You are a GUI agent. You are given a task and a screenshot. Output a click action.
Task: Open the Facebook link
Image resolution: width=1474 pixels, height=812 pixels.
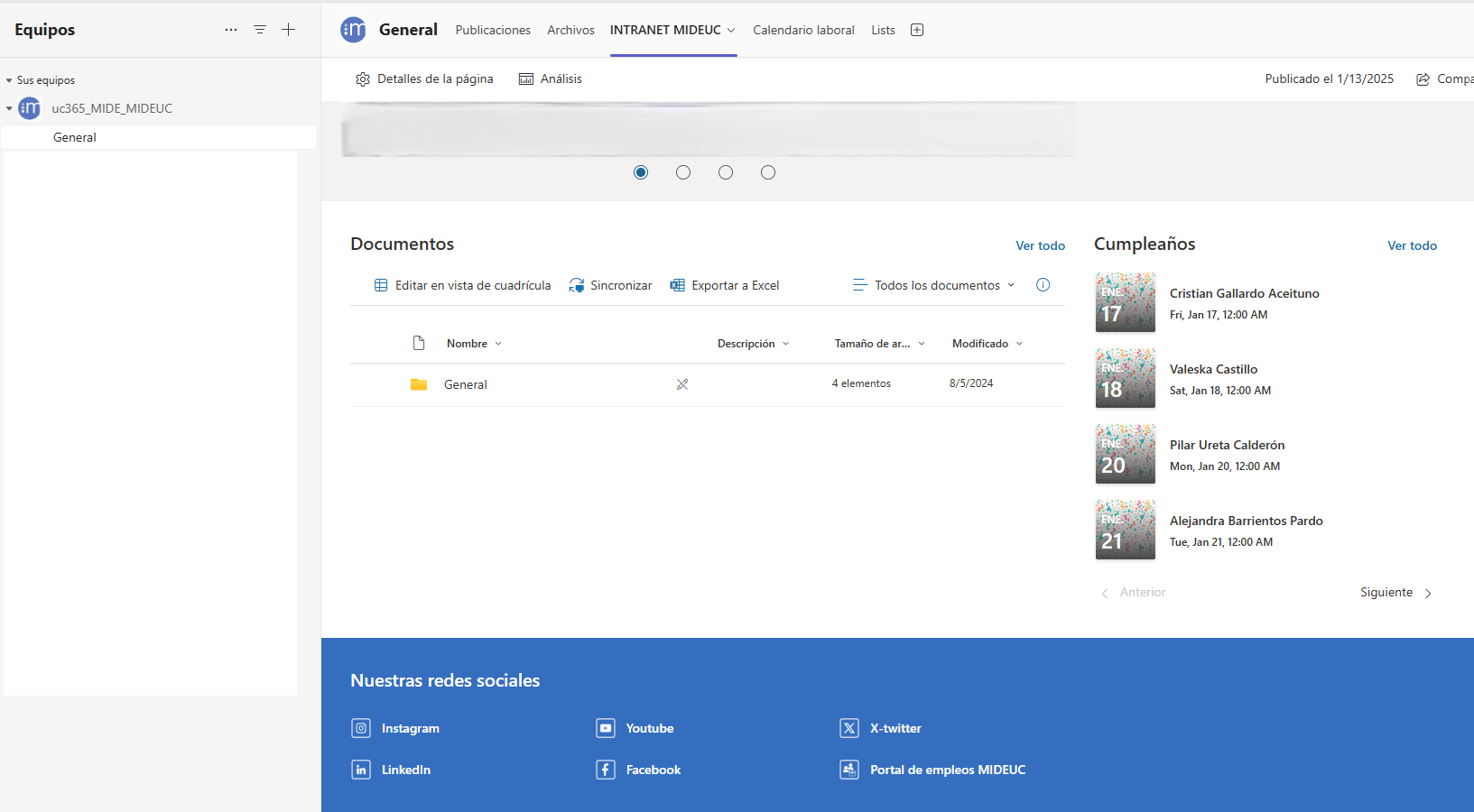(x=654, y=770)
